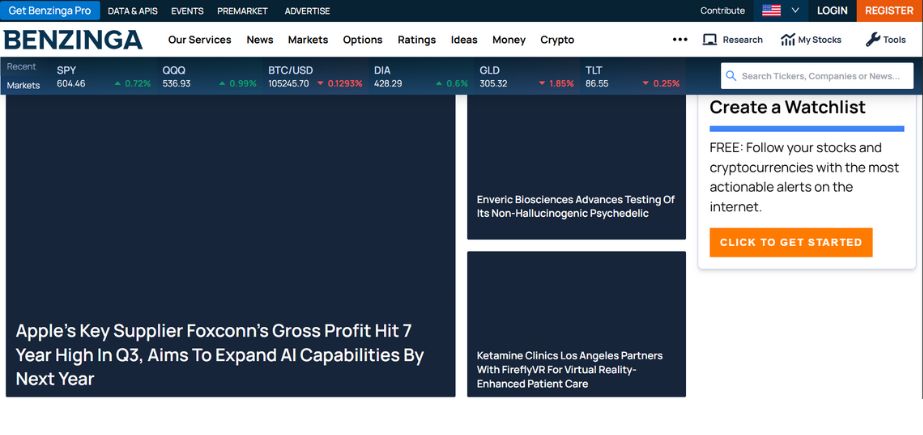Click QQQ 0.99% change value

coord(243,84)
